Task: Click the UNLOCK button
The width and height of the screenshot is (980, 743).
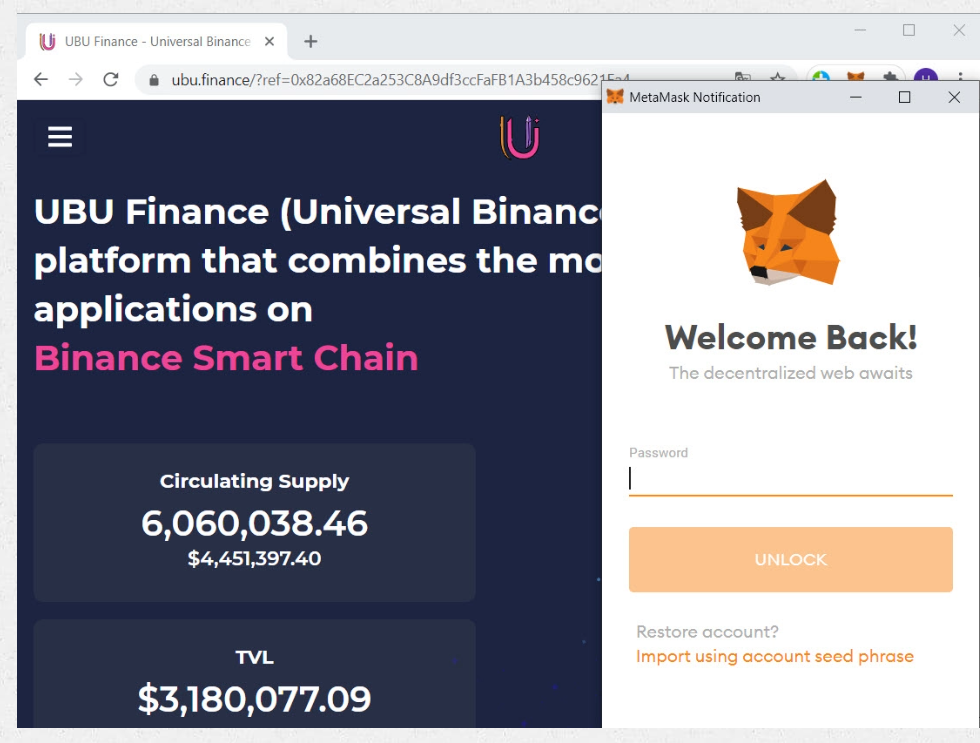Action: pyautogui.click(x=791, y=559)
